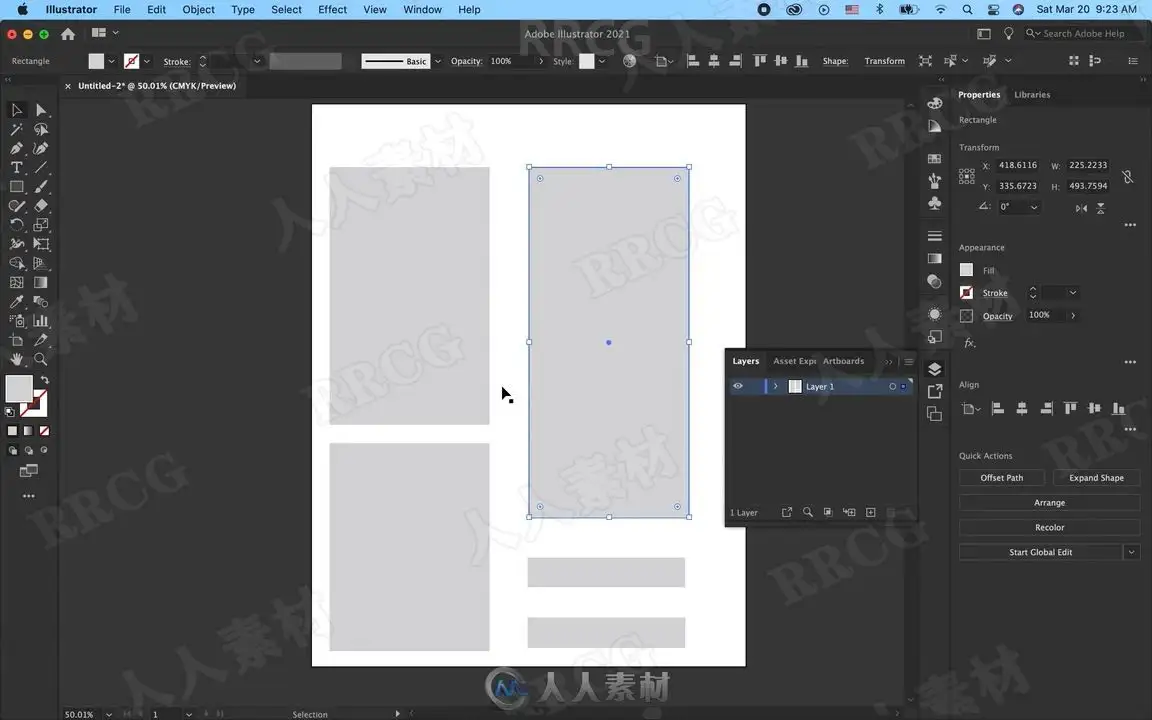Open Recolor Artwork wheel icon
The width and height of the screenshot is (1152, 720).
[630, 61]
